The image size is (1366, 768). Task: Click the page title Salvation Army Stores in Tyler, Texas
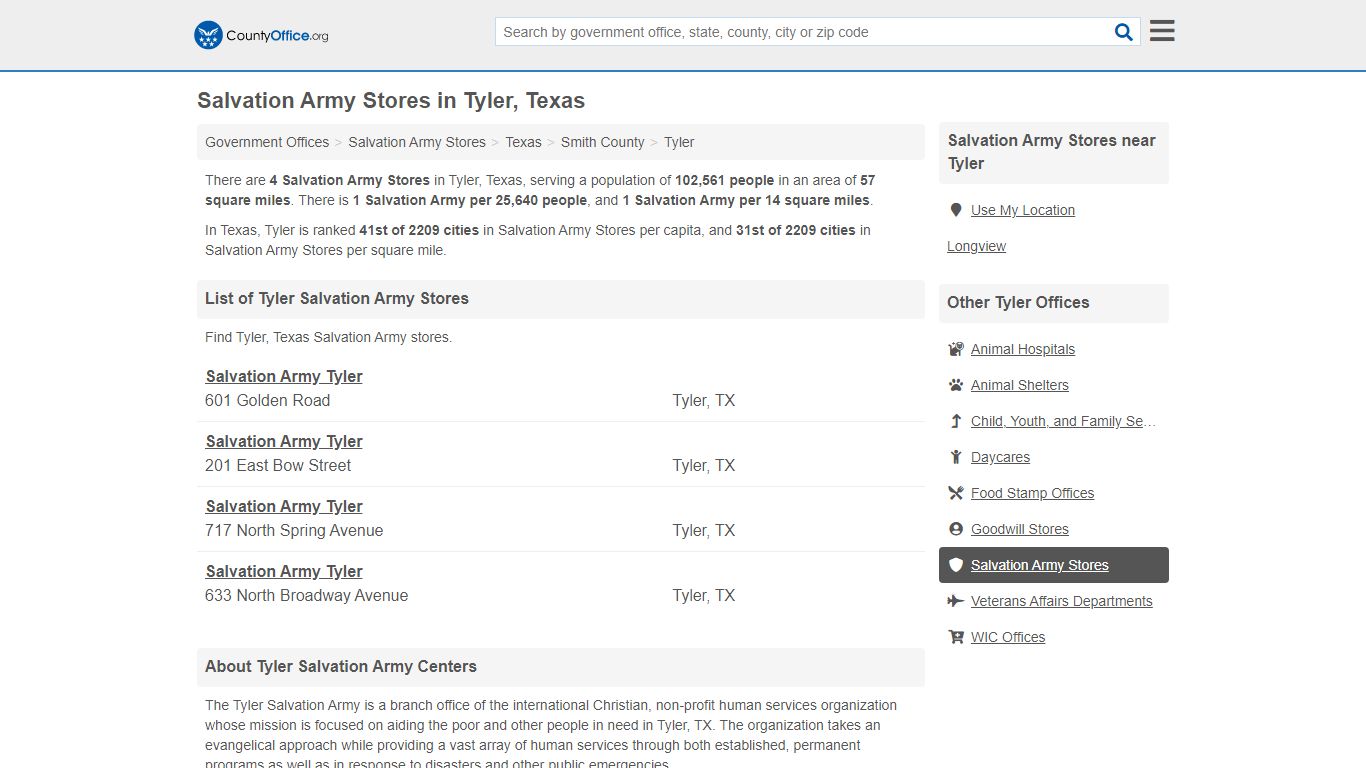(391, 101)
